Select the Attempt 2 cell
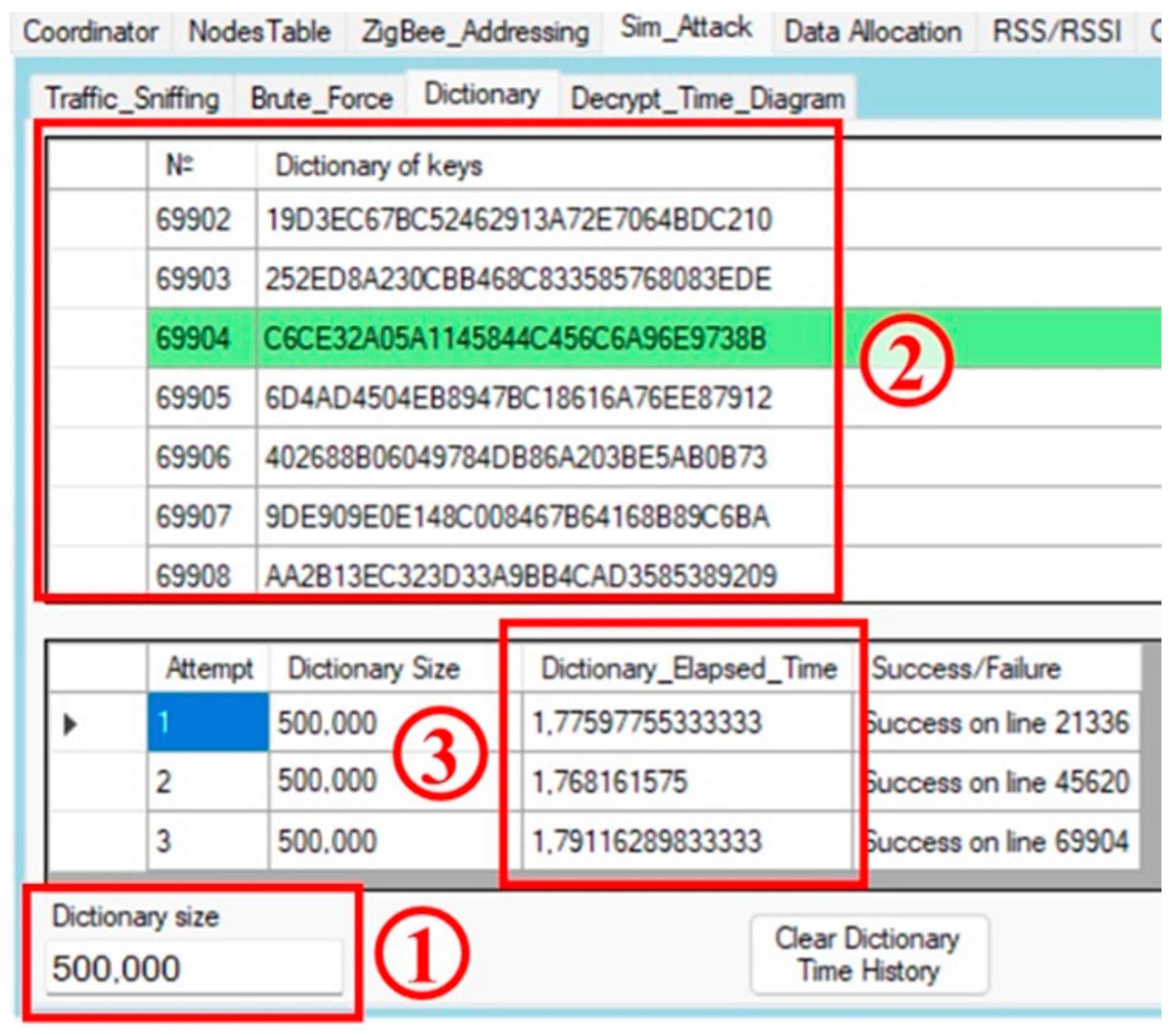The image size is (1172, 1036). (208, 782)
